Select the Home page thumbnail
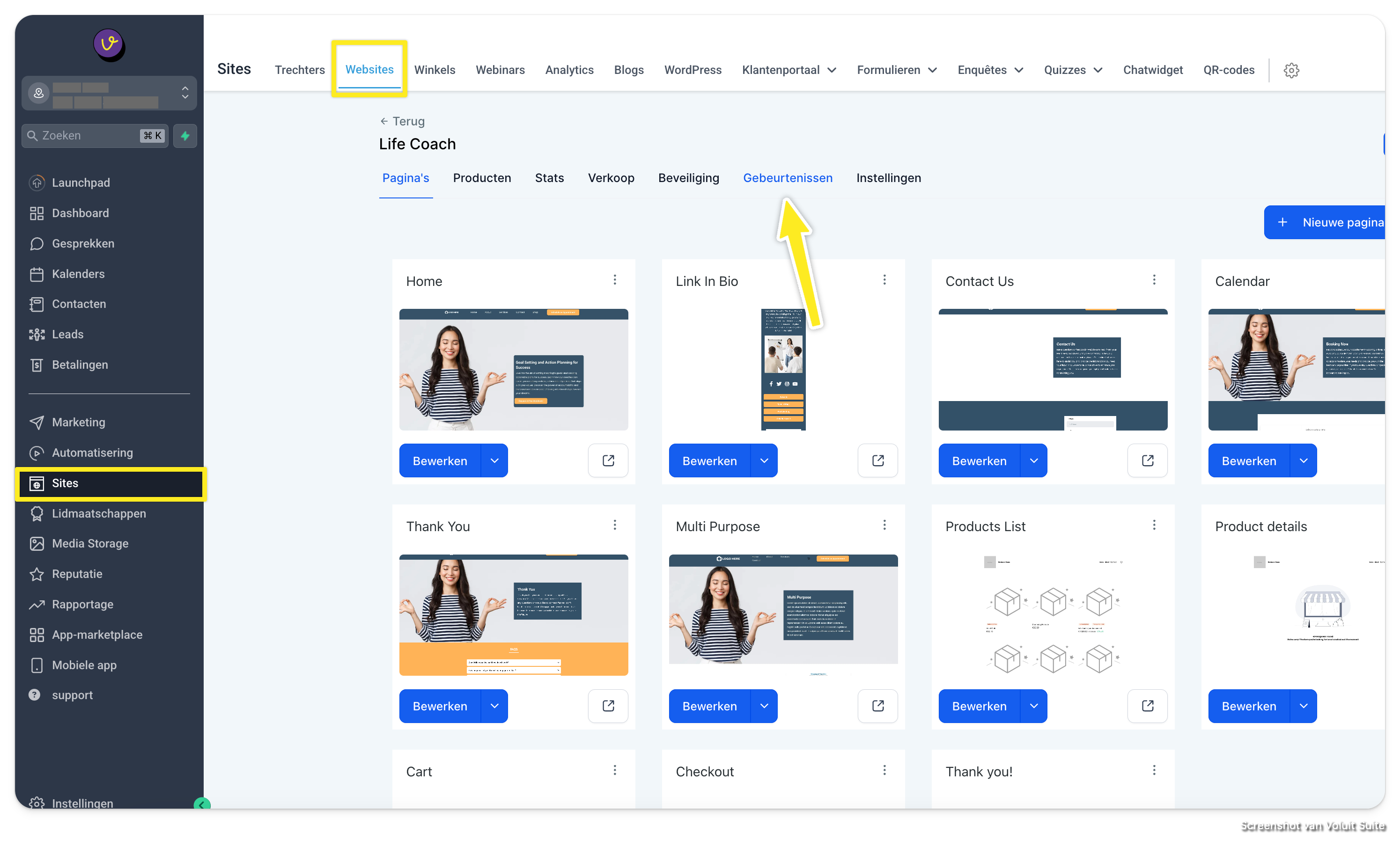The width and height of the screenshot is (1400, 847). pos(514,369)
